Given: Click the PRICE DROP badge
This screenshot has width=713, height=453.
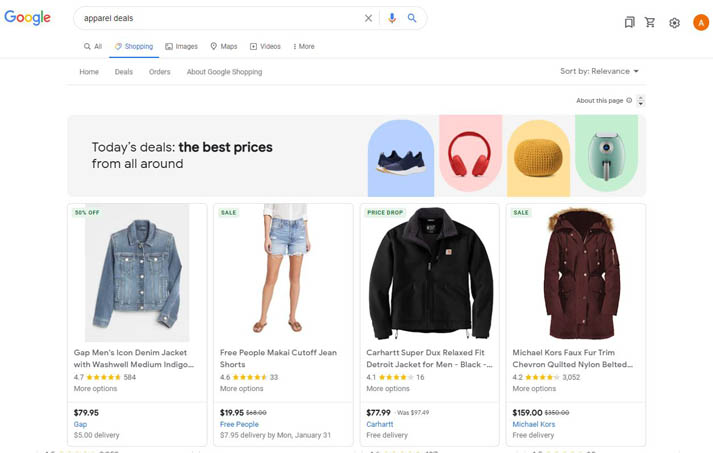Looking at the screenshot, I should (385, 212).
